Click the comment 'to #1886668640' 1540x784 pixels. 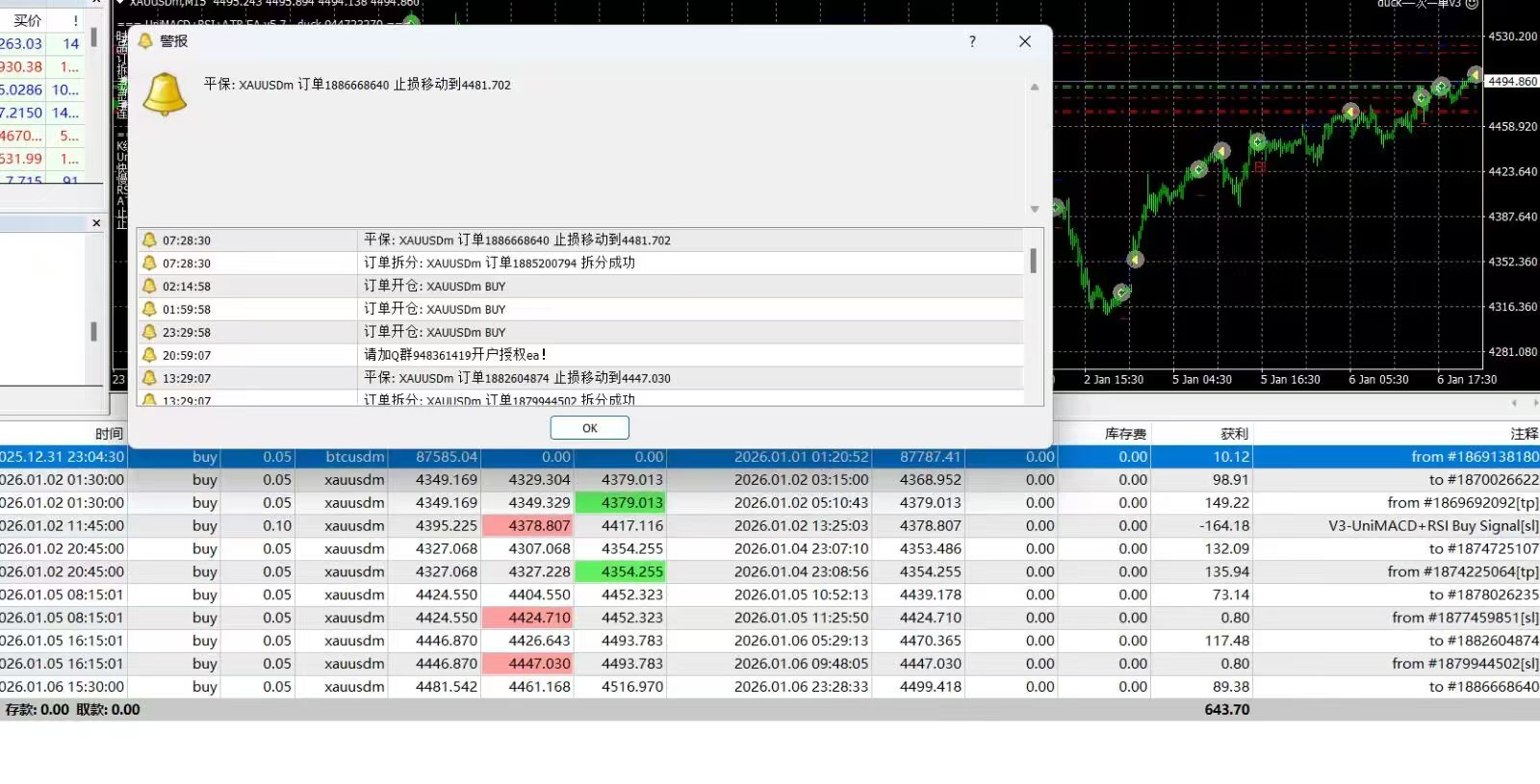(x=1483, y=688)
